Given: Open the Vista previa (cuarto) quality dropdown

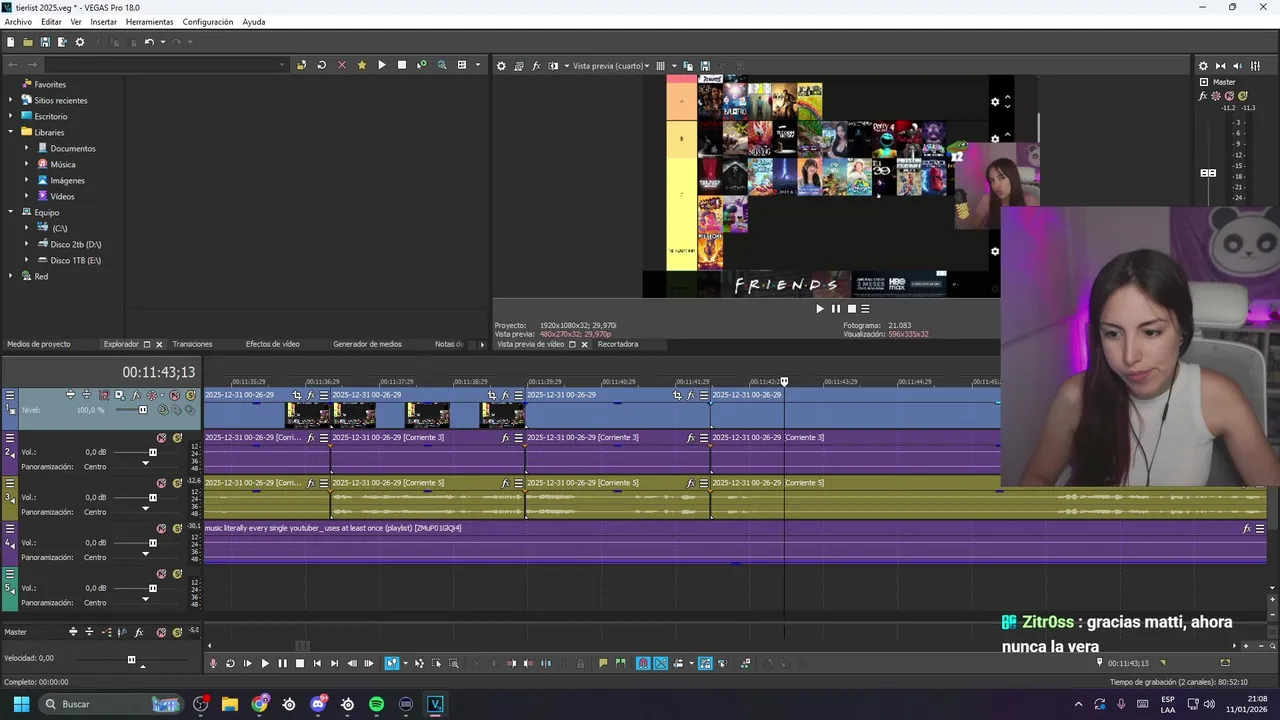Looking at the screenshot, I should click(x=611, y=66).
